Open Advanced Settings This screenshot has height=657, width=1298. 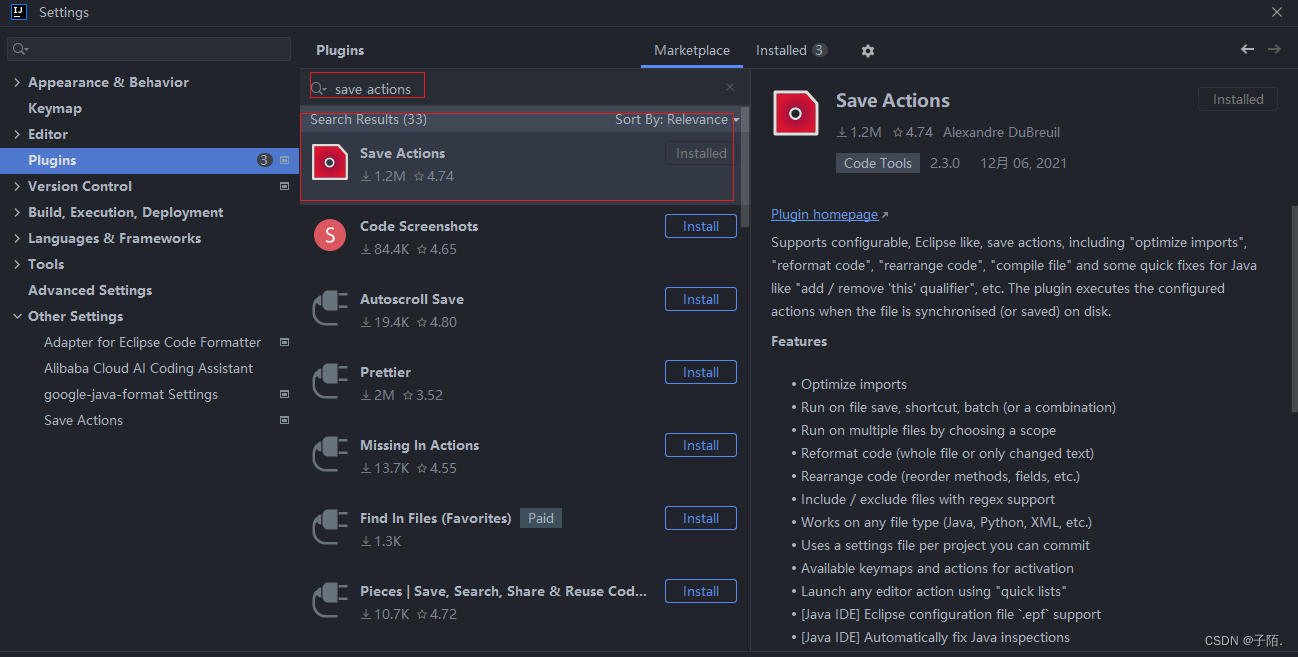(x=90, y=290)
